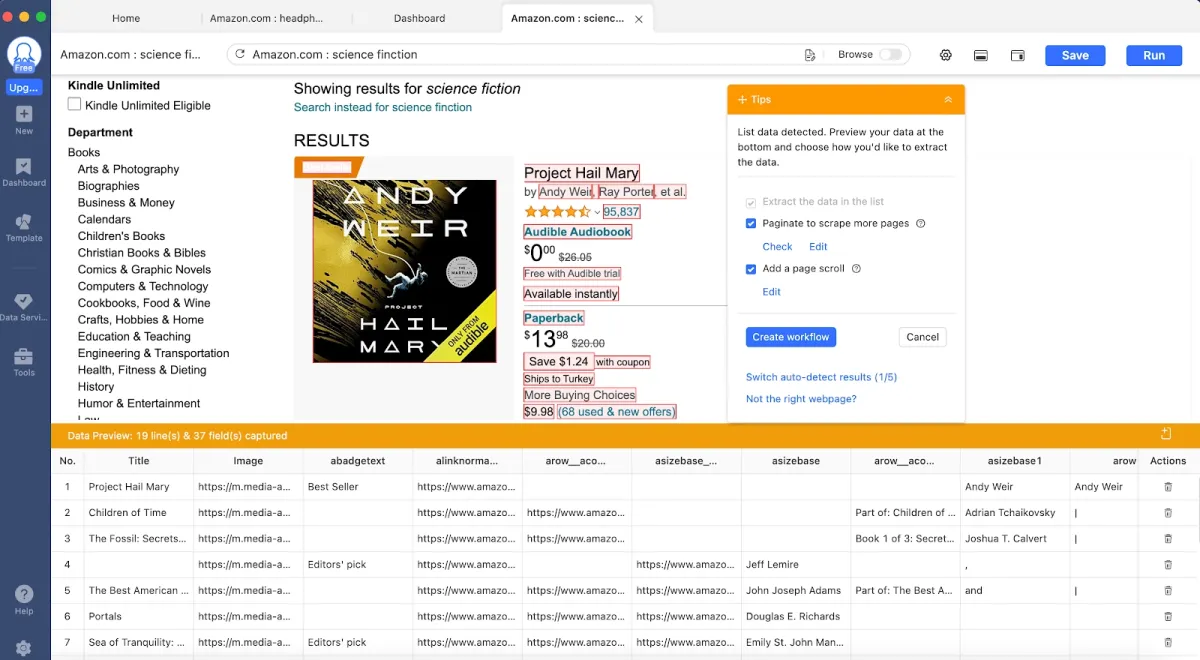Click the Upgrade button in sidebar
The height and width of the screenshot is (660, 1200).
[24, 88]
